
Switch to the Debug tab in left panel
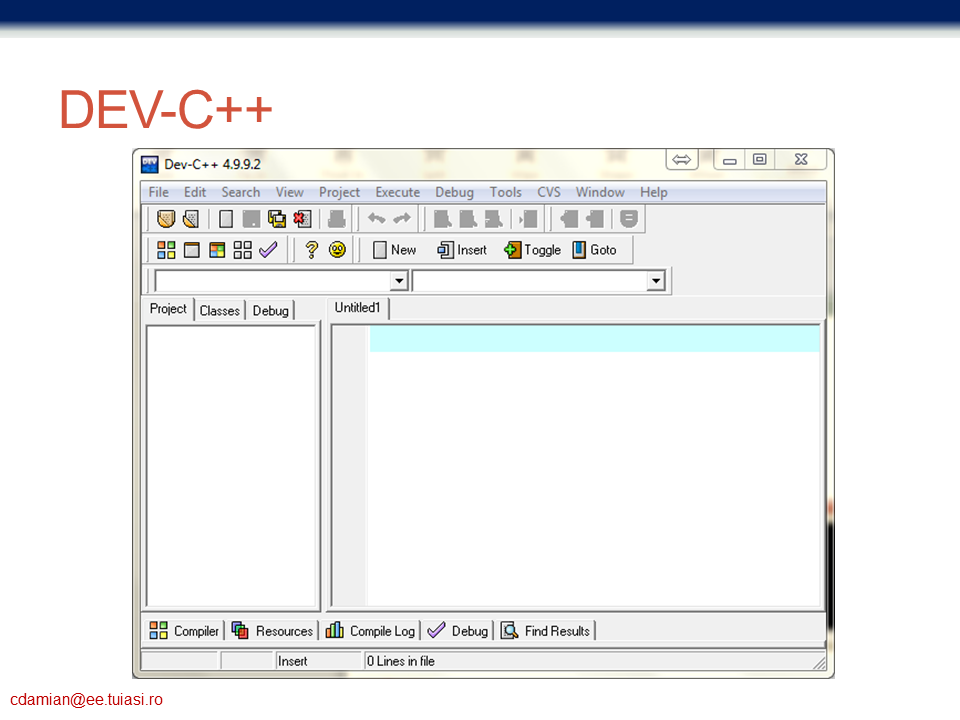click(270, 310)
